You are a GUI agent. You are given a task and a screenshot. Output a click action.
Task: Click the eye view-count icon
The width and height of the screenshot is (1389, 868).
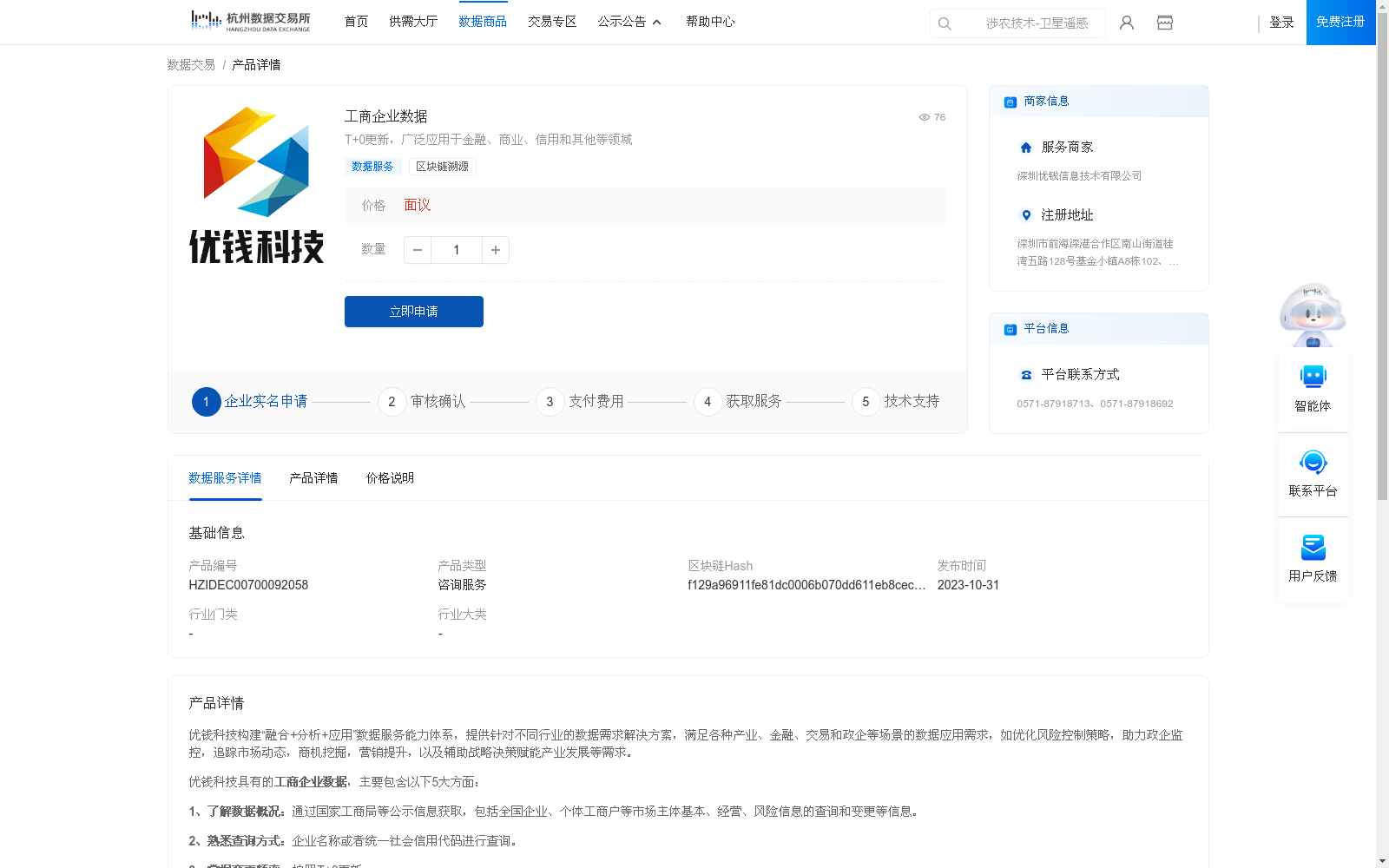click(x=925, y=117)
